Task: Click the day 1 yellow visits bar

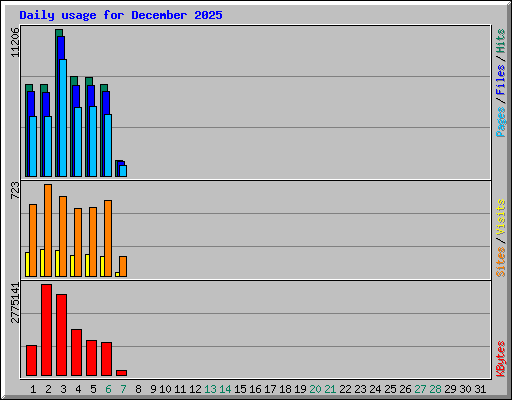Action: coord(27,264)
